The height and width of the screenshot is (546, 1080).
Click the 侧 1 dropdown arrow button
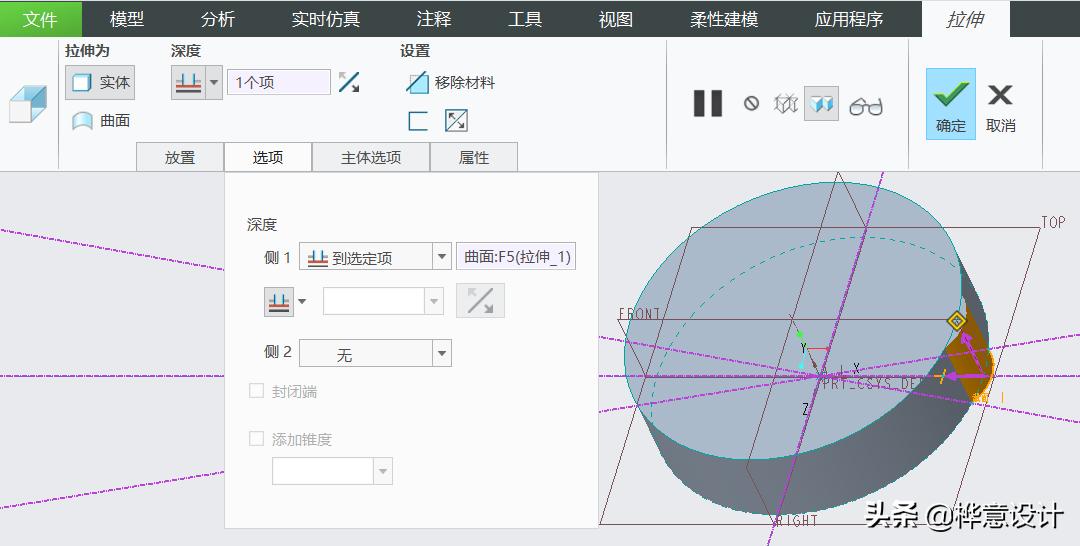point(442,258)
